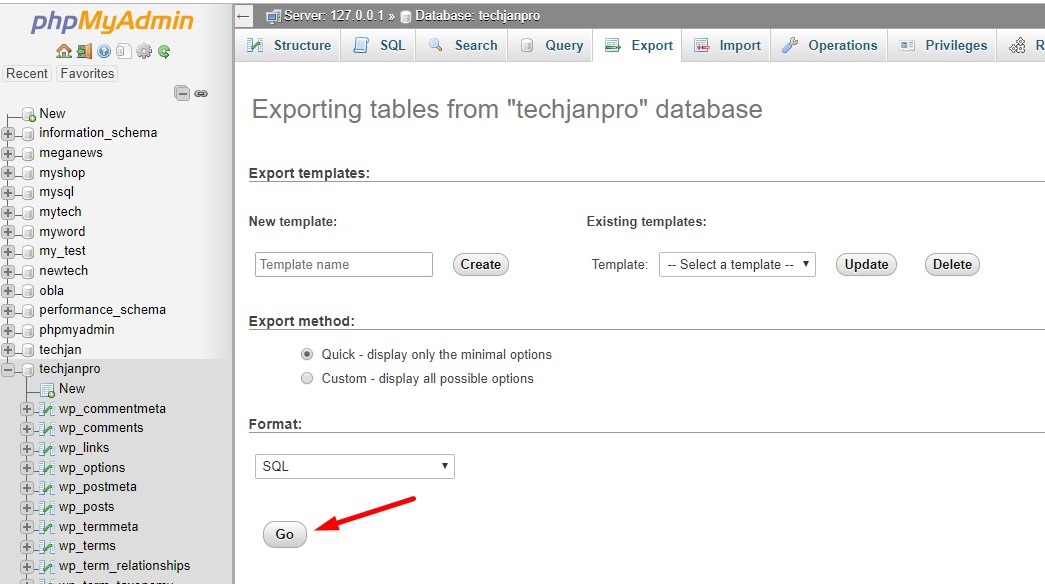Choose Custom export to display all options
1045x584 pixels.
click(x=307, y=378)
